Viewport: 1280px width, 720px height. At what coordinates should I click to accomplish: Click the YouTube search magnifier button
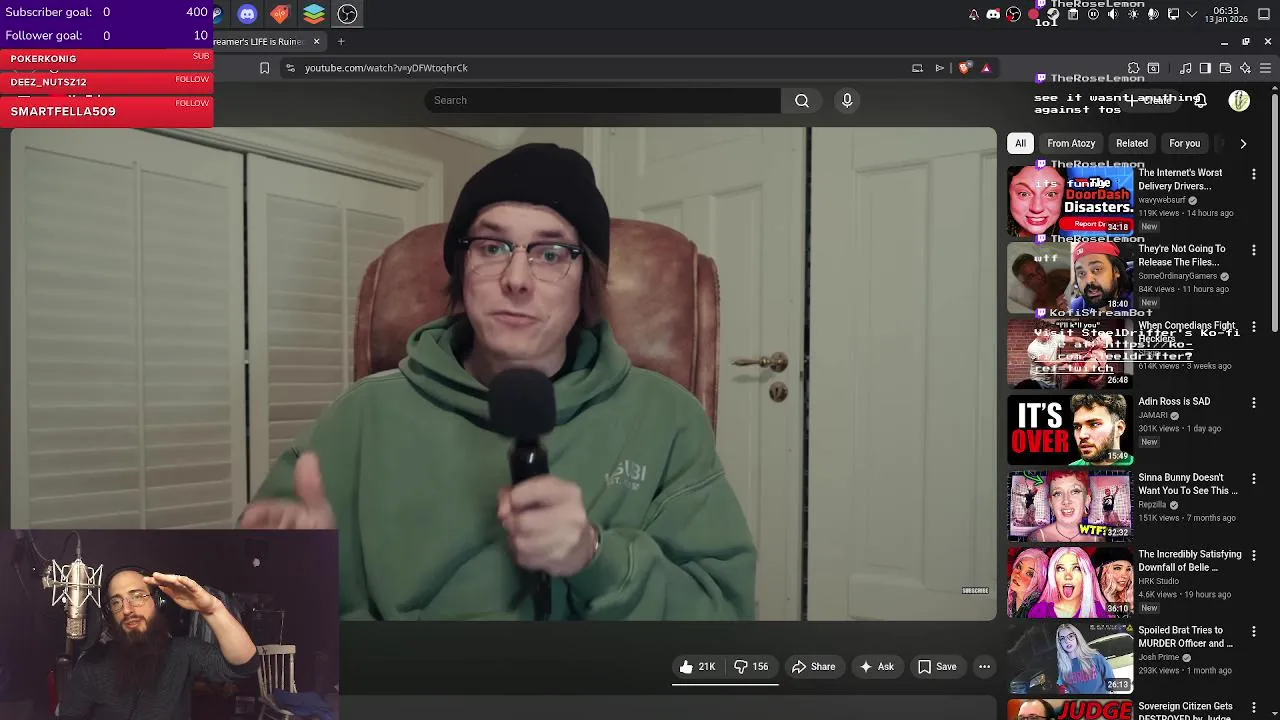(x=802, y=100)
